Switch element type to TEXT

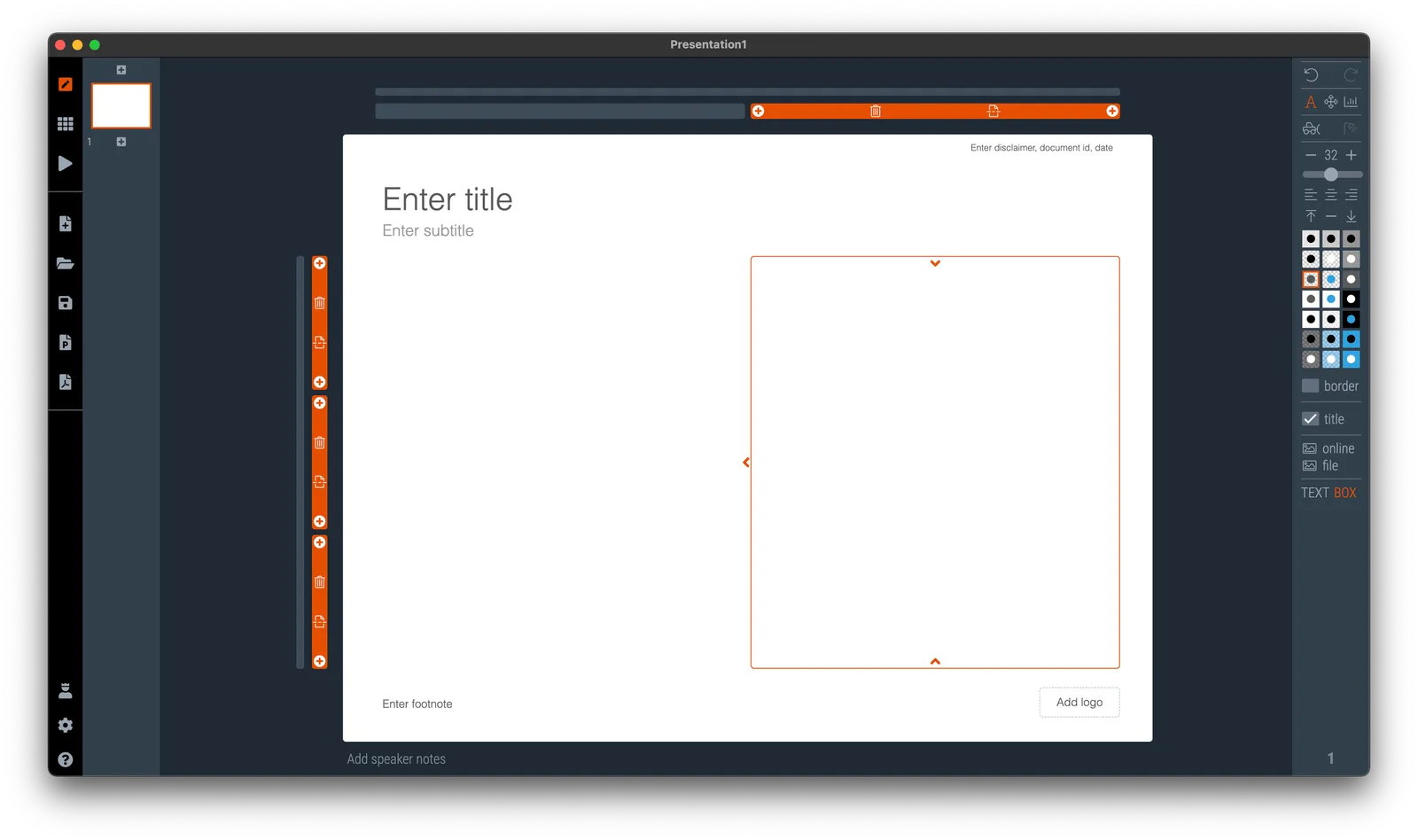1315,493
